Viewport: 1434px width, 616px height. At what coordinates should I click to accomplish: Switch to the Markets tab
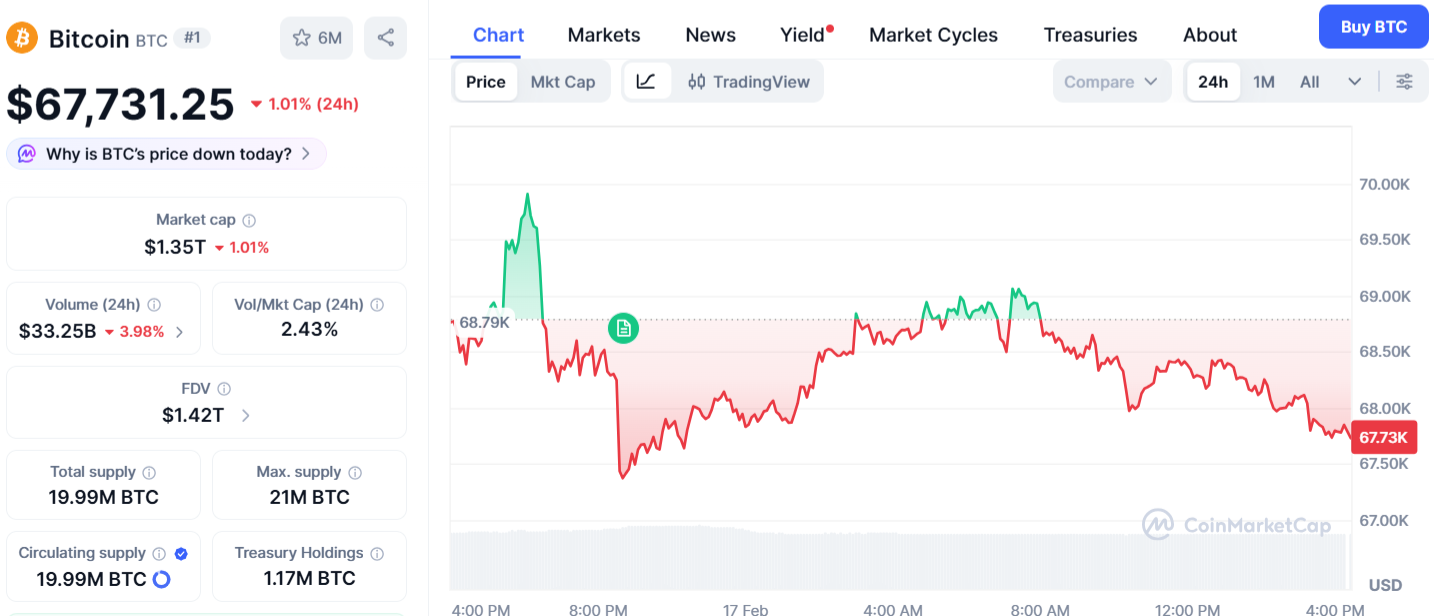point(603,34)
